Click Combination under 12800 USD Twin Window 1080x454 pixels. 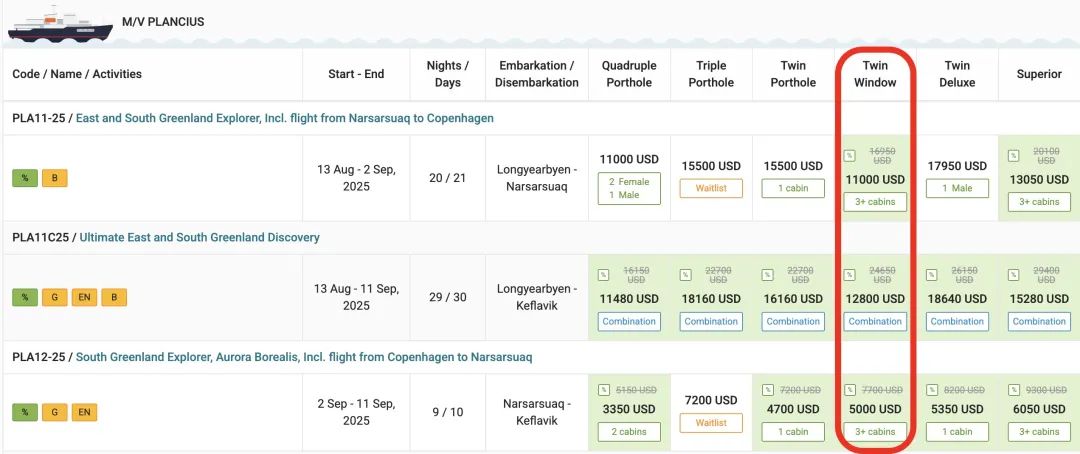[875, 321]
